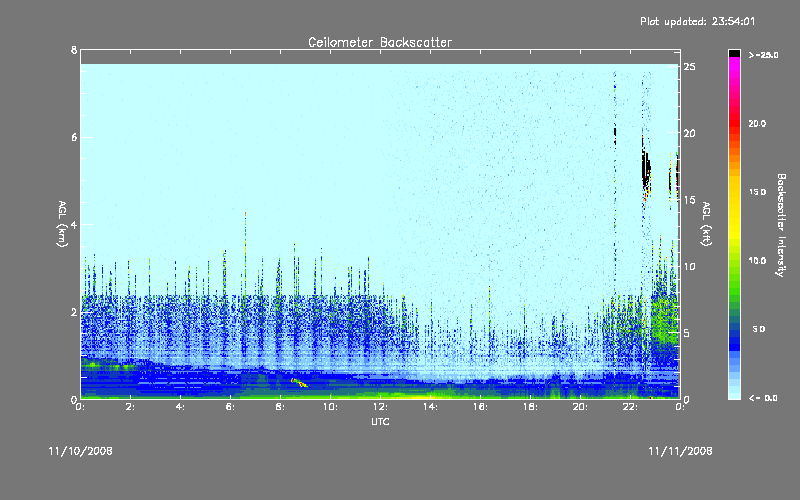Click the 25 tick on the kft axis
This screenshot has height=500, width=800.
690,66
